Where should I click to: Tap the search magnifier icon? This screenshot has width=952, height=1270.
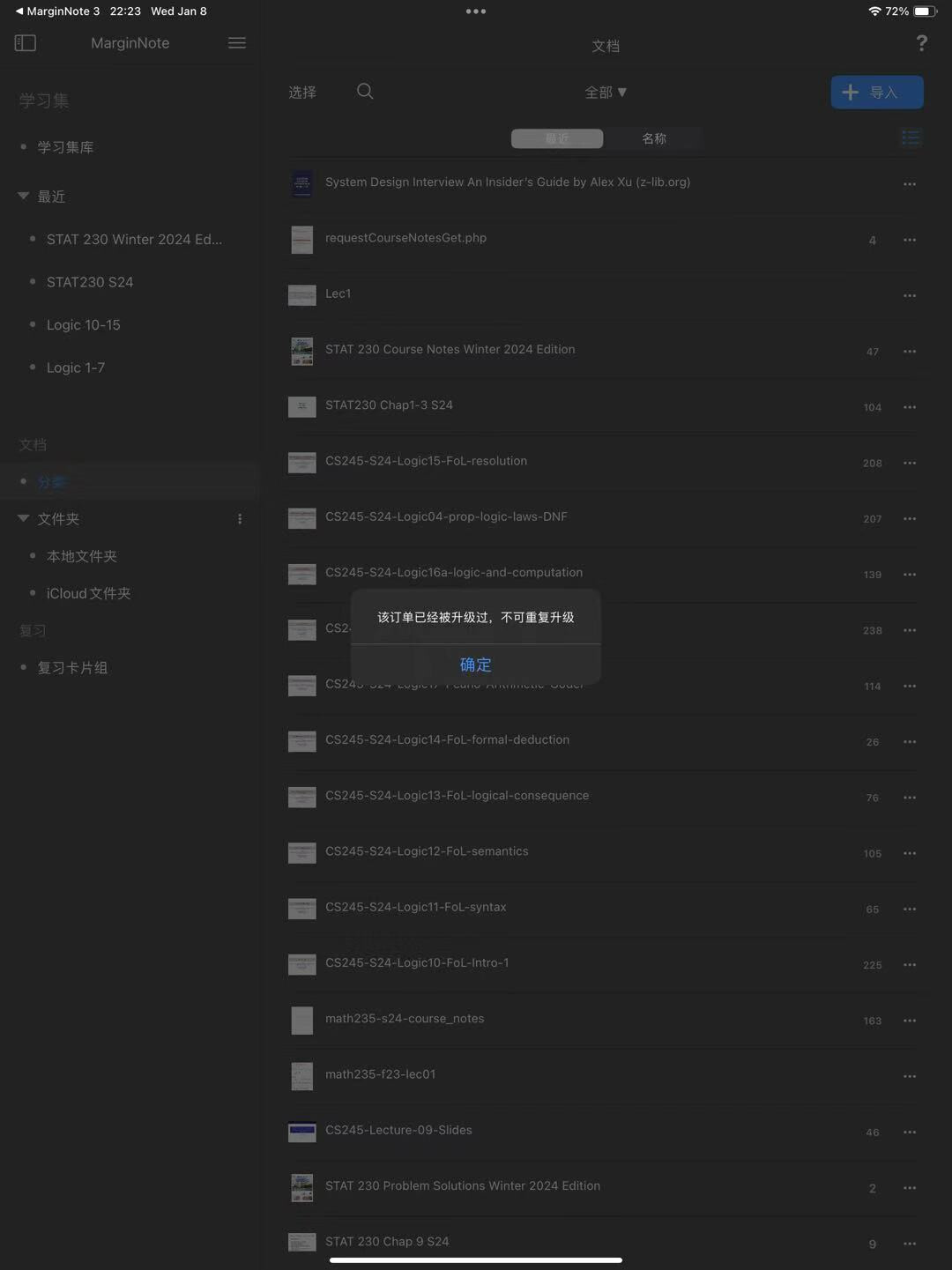tap(364, 91)
